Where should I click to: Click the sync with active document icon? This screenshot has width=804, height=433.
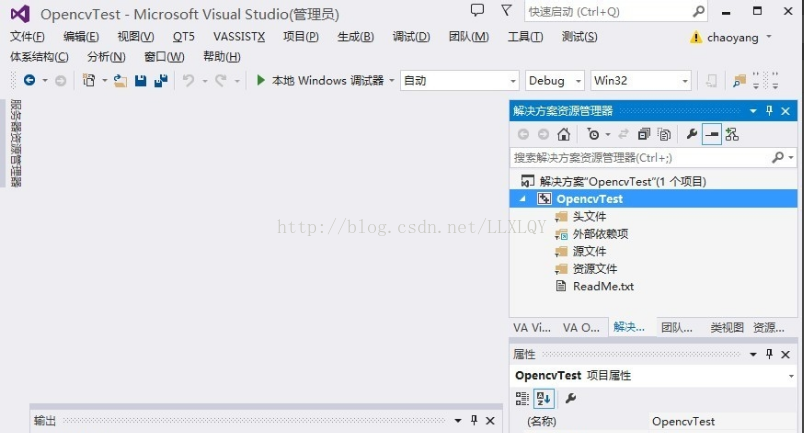click(624, 134)
